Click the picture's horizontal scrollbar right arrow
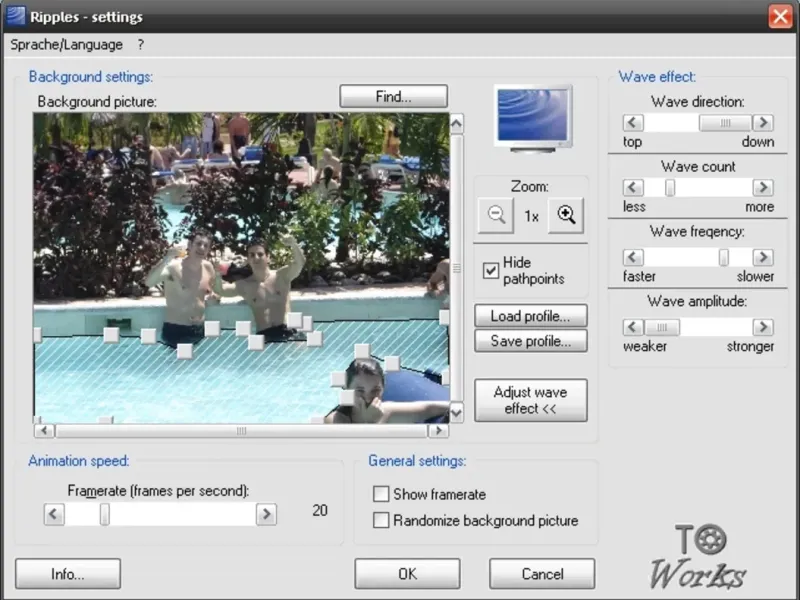 pos(439,431)
